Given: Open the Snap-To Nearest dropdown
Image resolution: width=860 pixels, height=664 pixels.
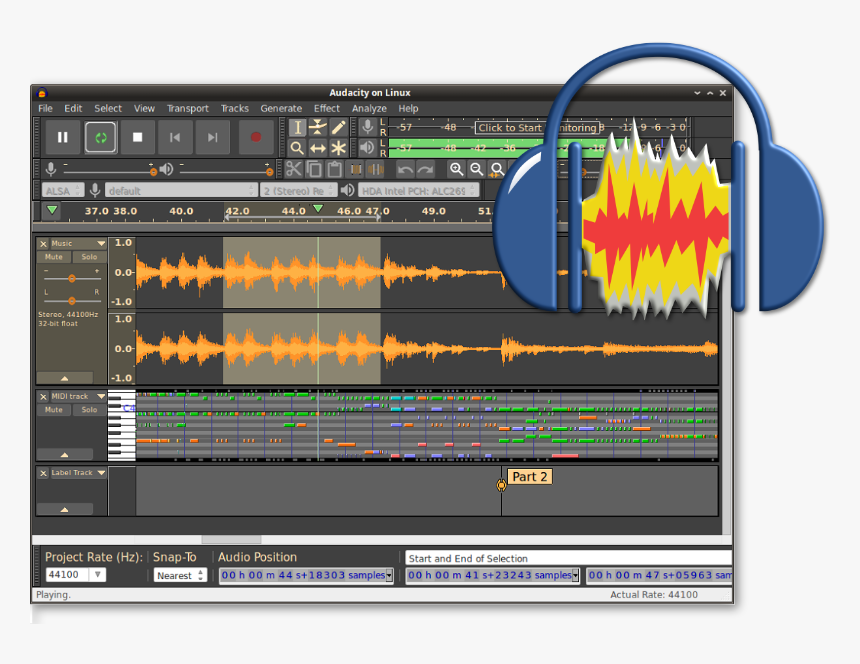Looking at the screenshot, I should point(180,575).
